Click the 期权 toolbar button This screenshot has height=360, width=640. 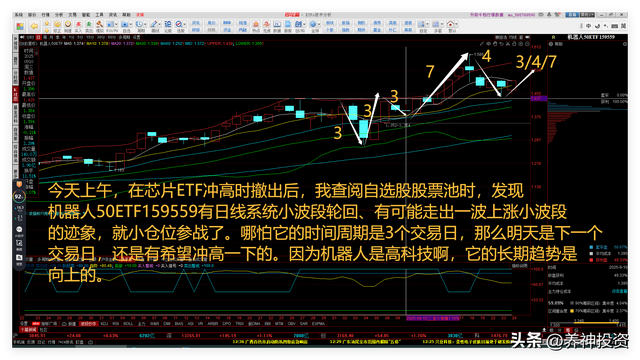(x=362, y=22)
